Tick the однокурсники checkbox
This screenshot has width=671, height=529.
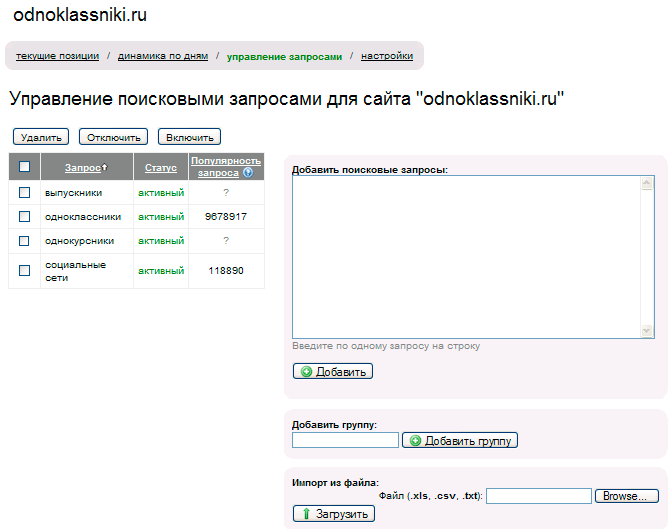tap(25, 241)
